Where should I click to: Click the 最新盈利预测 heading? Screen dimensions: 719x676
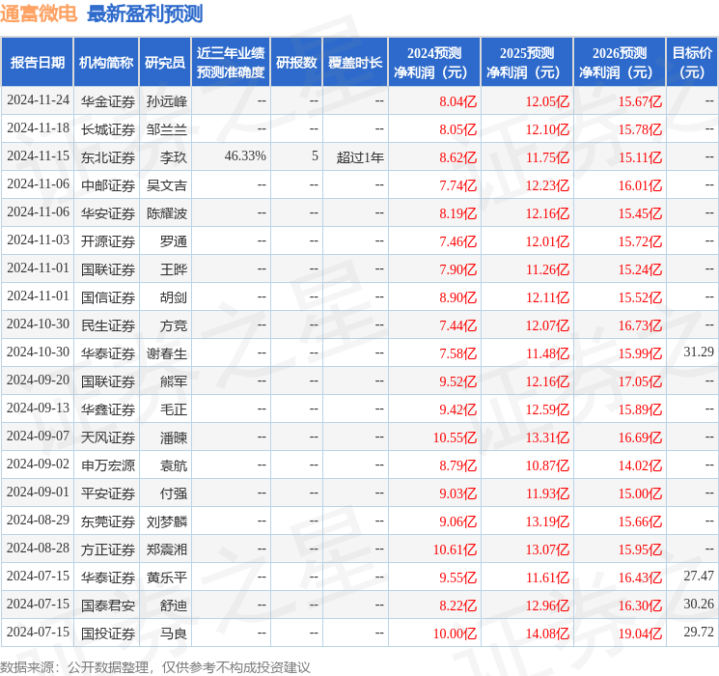pyautogui.click(x=144, y=14)
